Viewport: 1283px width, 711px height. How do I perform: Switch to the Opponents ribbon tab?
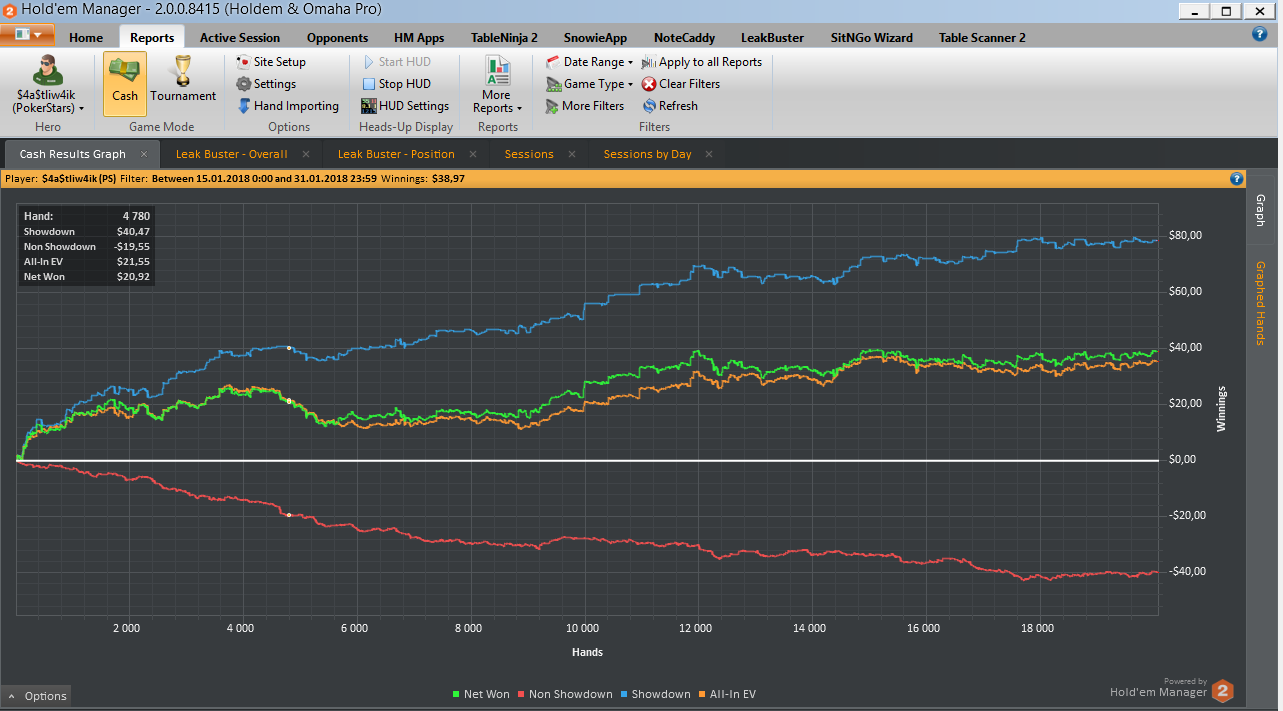tap(337, 38)
